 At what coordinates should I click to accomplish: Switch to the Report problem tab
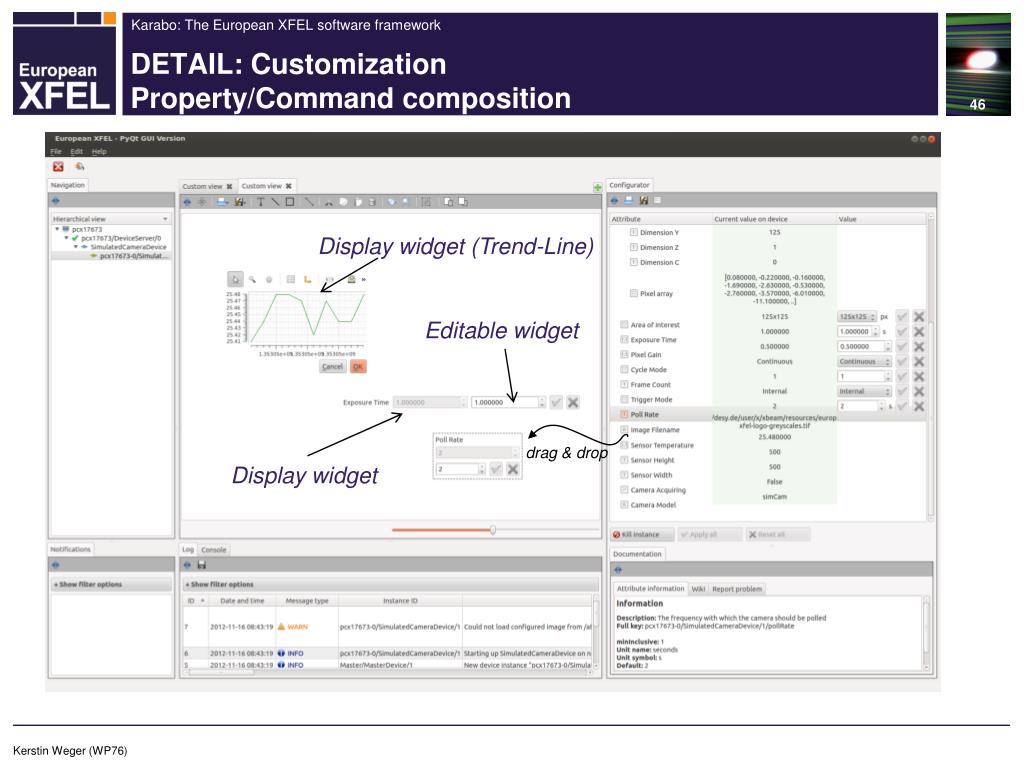(737, 589)
